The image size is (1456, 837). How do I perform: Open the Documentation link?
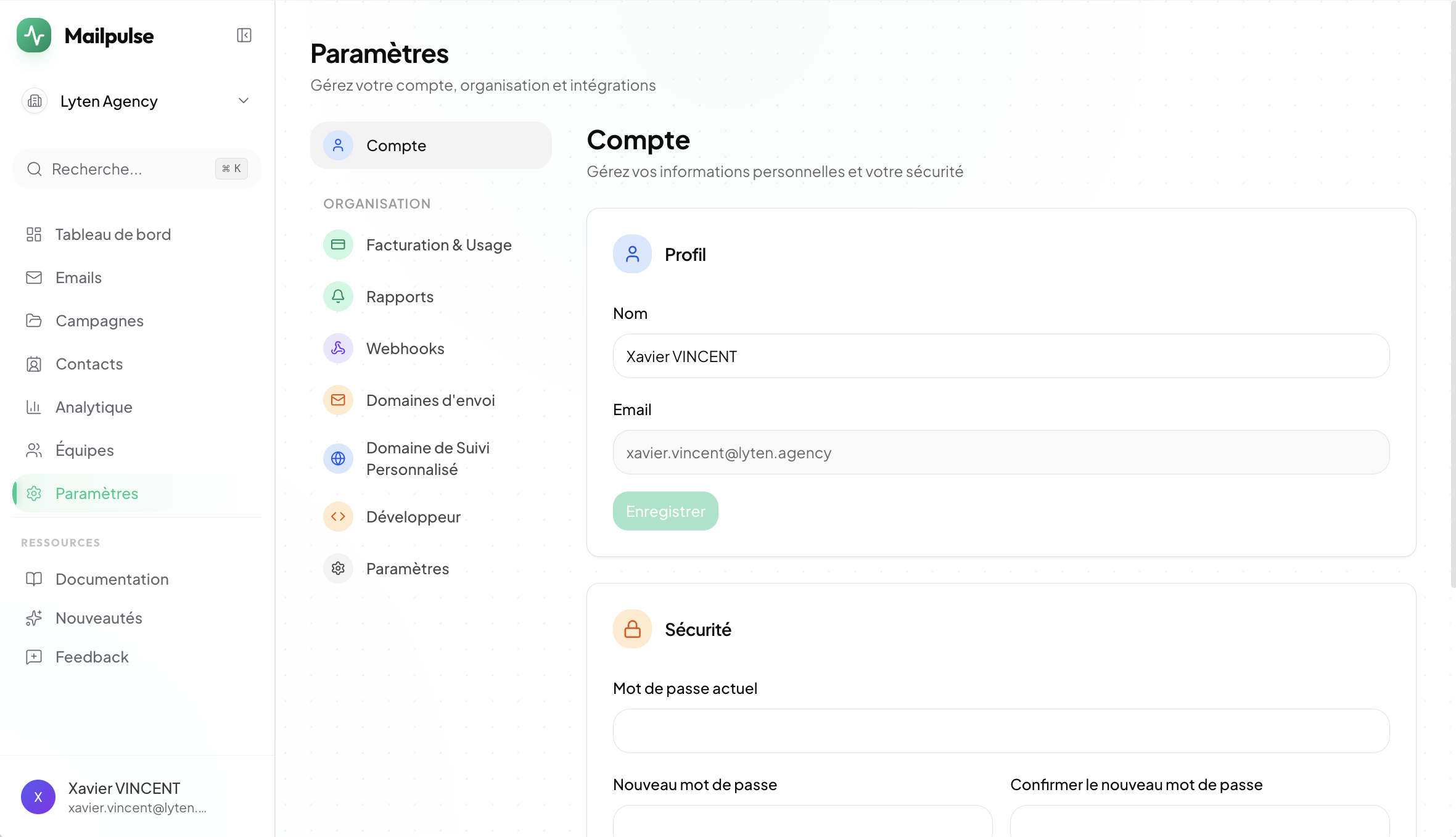point(112,579)
